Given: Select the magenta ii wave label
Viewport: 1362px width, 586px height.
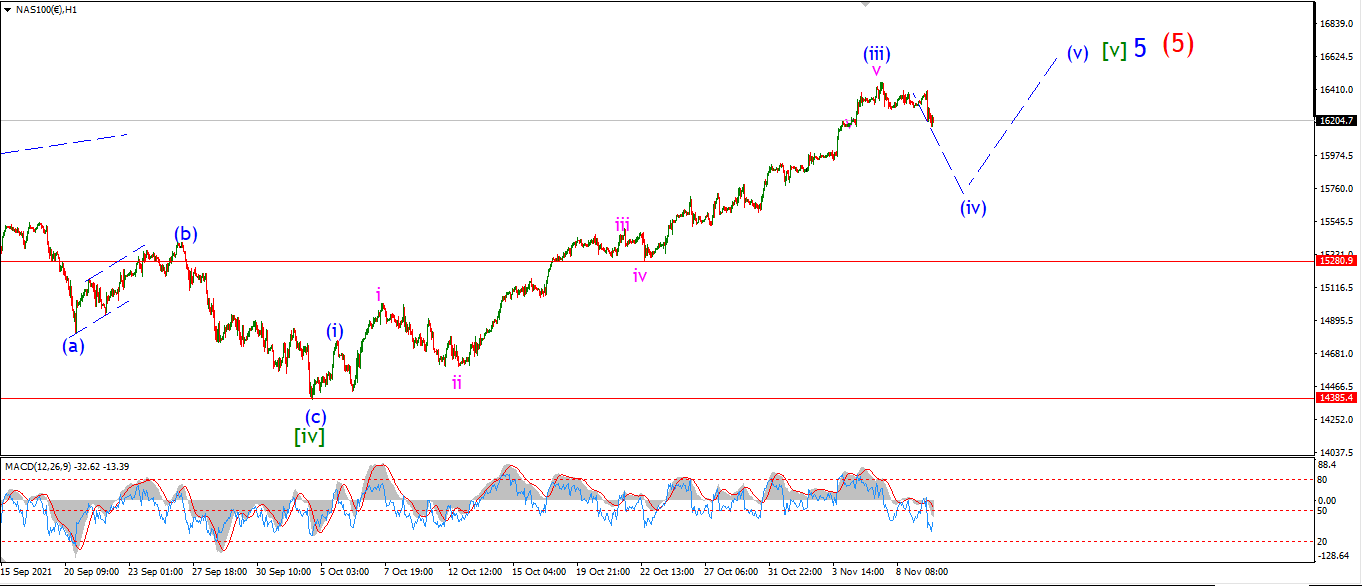Looking at the screenshot, I should pyautogui.click(x=456, y=382).
